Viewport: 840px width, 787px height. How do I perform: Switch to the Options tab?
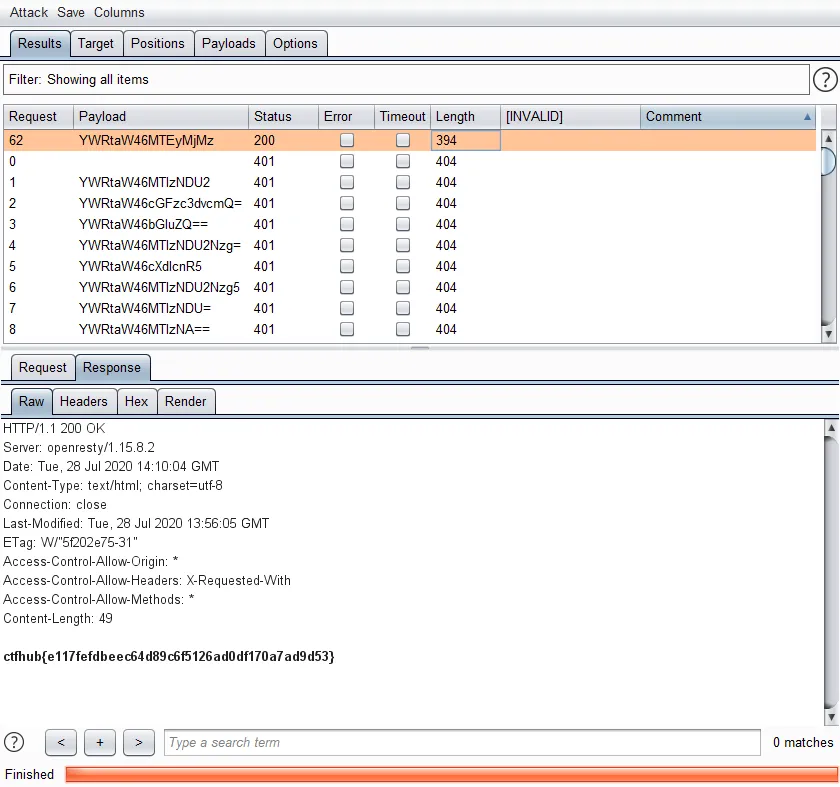click(x=295, y=43)
